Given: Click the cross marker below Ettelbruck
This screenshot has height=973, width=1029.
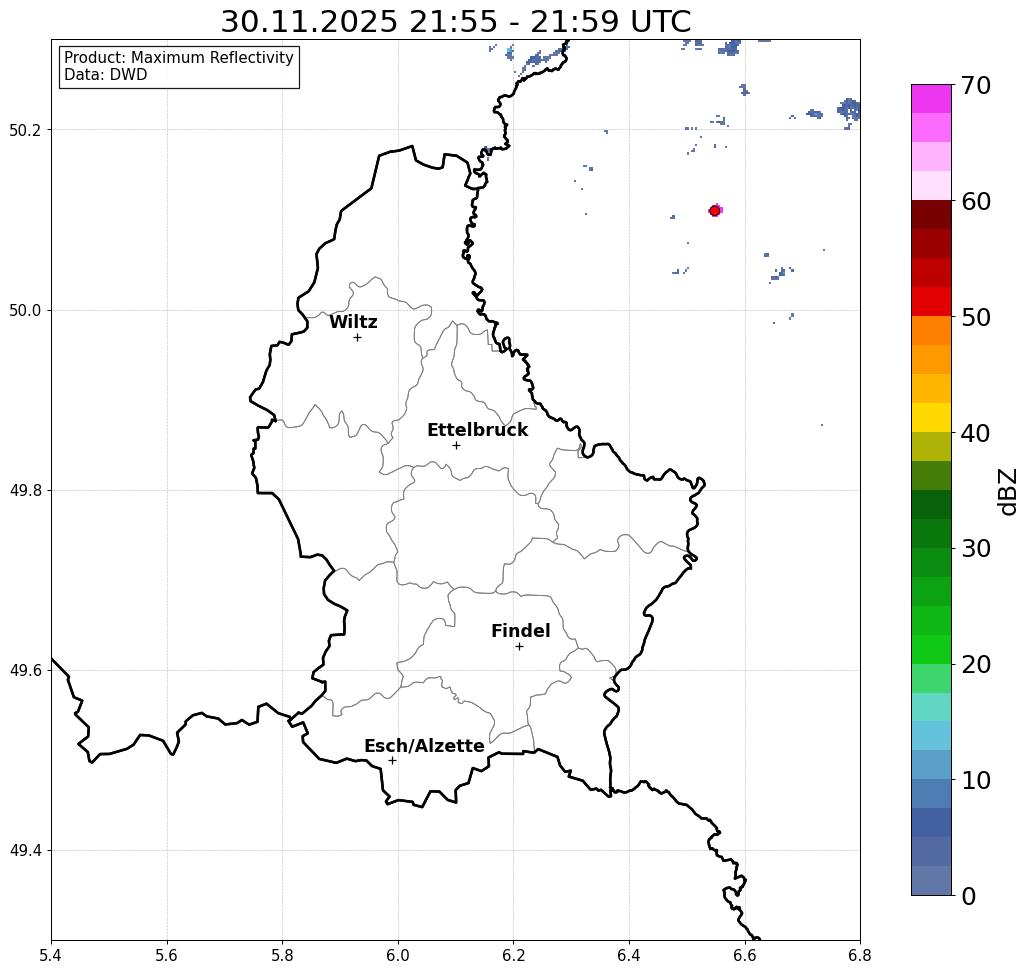Looking at the screenshot, I should pos(457,445).
